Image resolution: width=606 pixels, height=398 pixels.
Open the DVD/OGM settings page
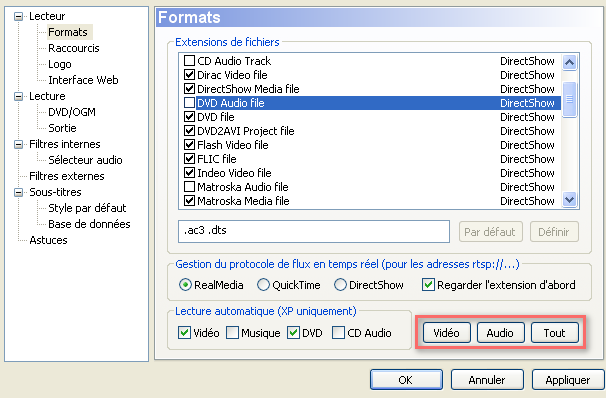(x=71, y=112)
